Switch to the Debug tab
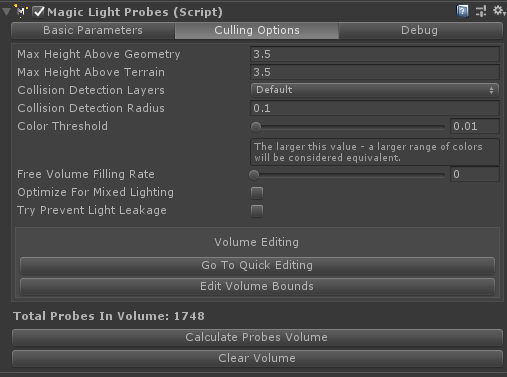 coord(420,30)
